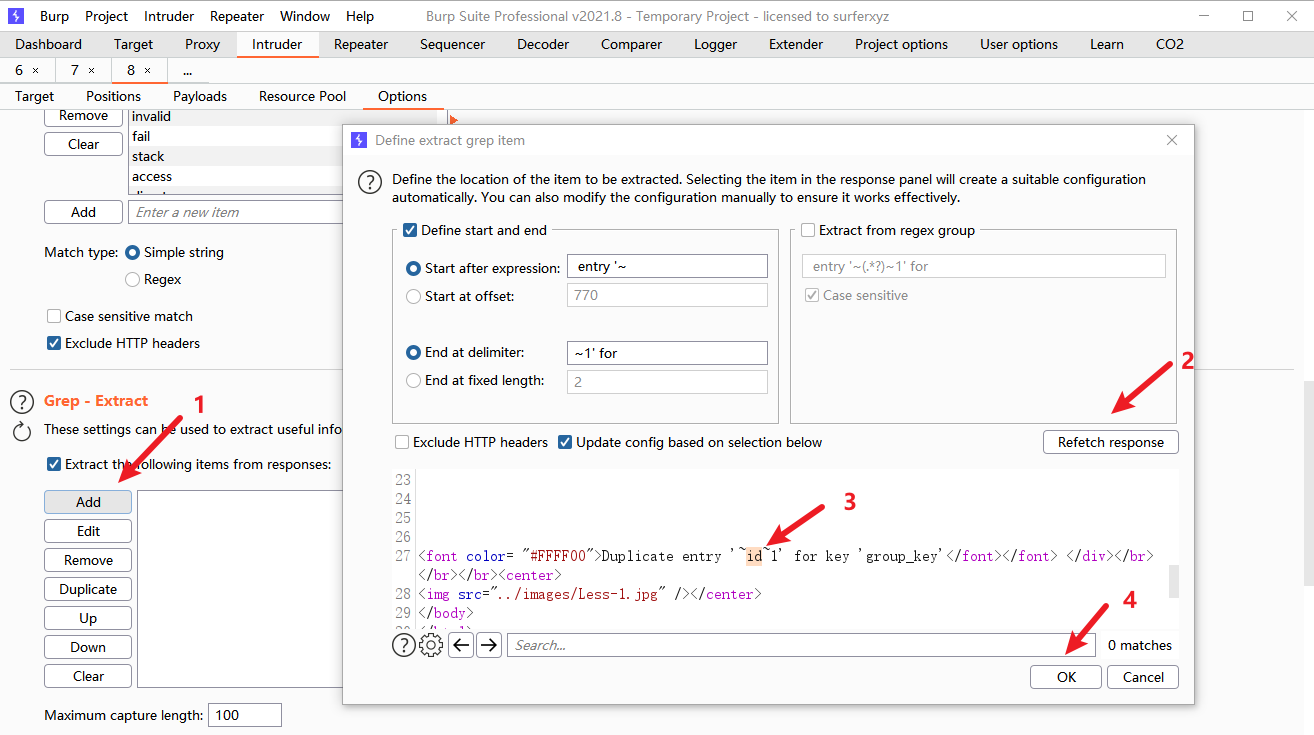Go to next search match arrow
The width and height of the screenshot is (1314, 735).
pyautogui.click(x=489, y=645)
